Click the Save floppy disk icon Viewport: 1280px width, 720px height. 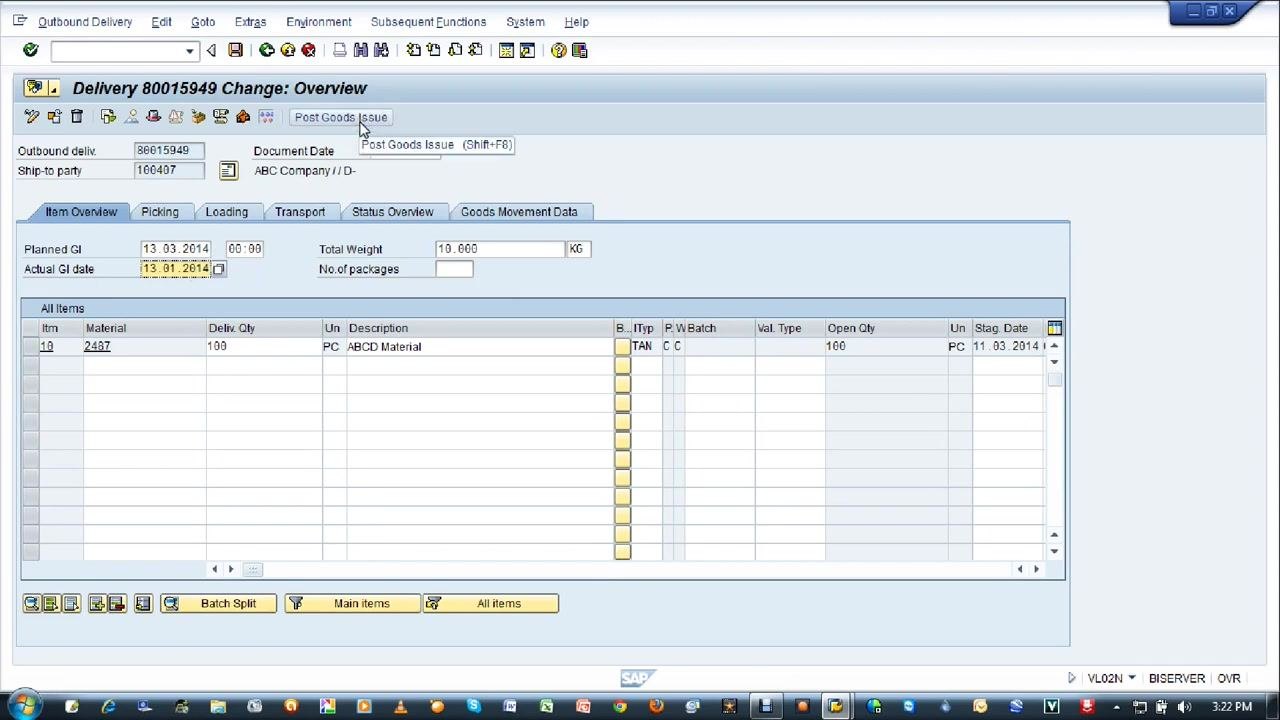pyautogui.click(x=235, y=50)
